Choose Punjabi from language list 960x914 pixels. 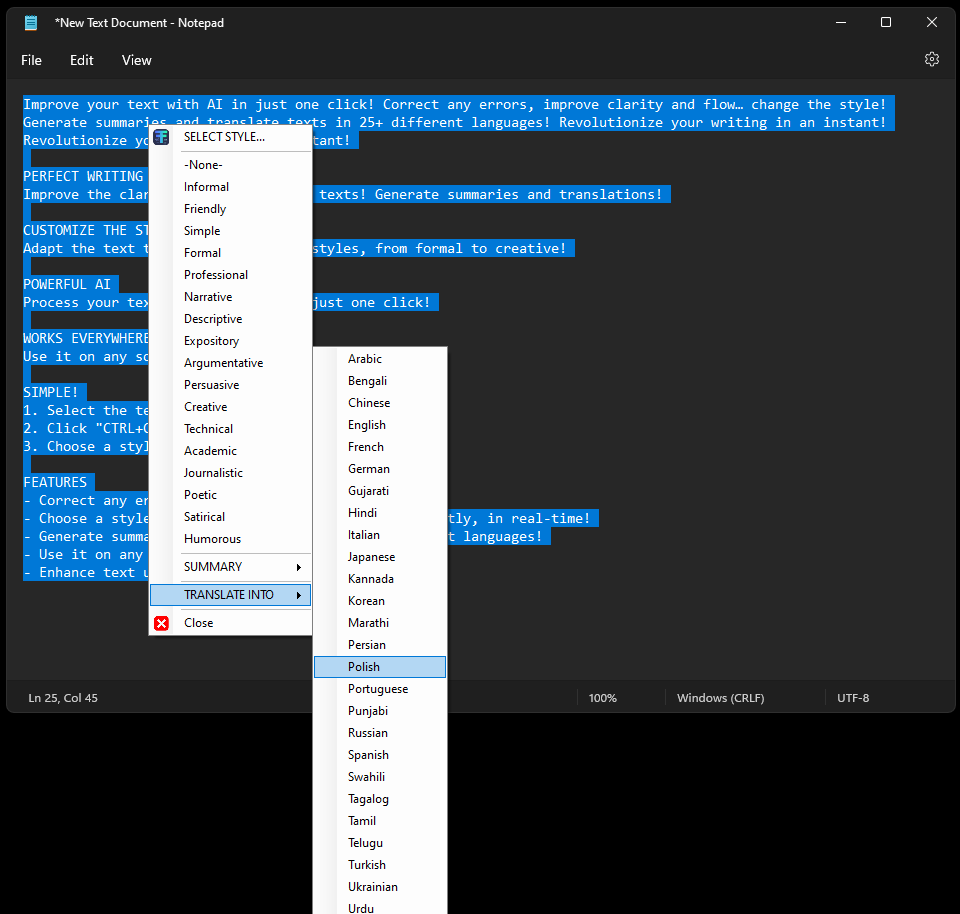point(380,711)
